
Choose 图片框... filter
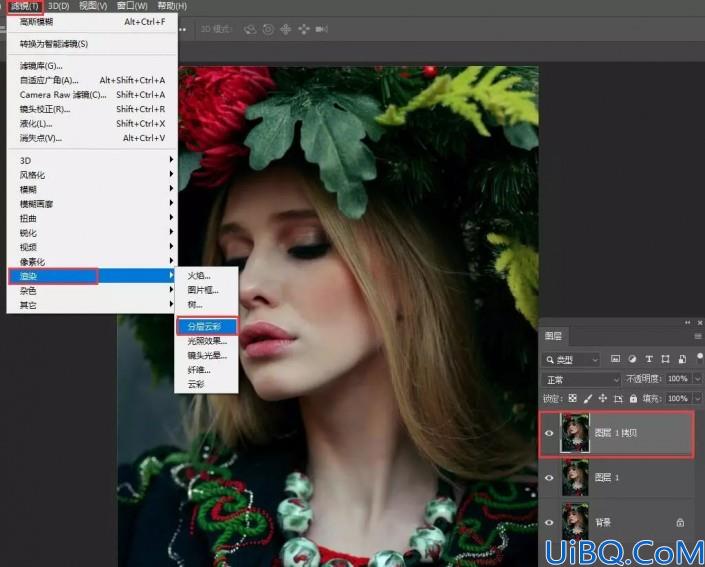[206, 290]
